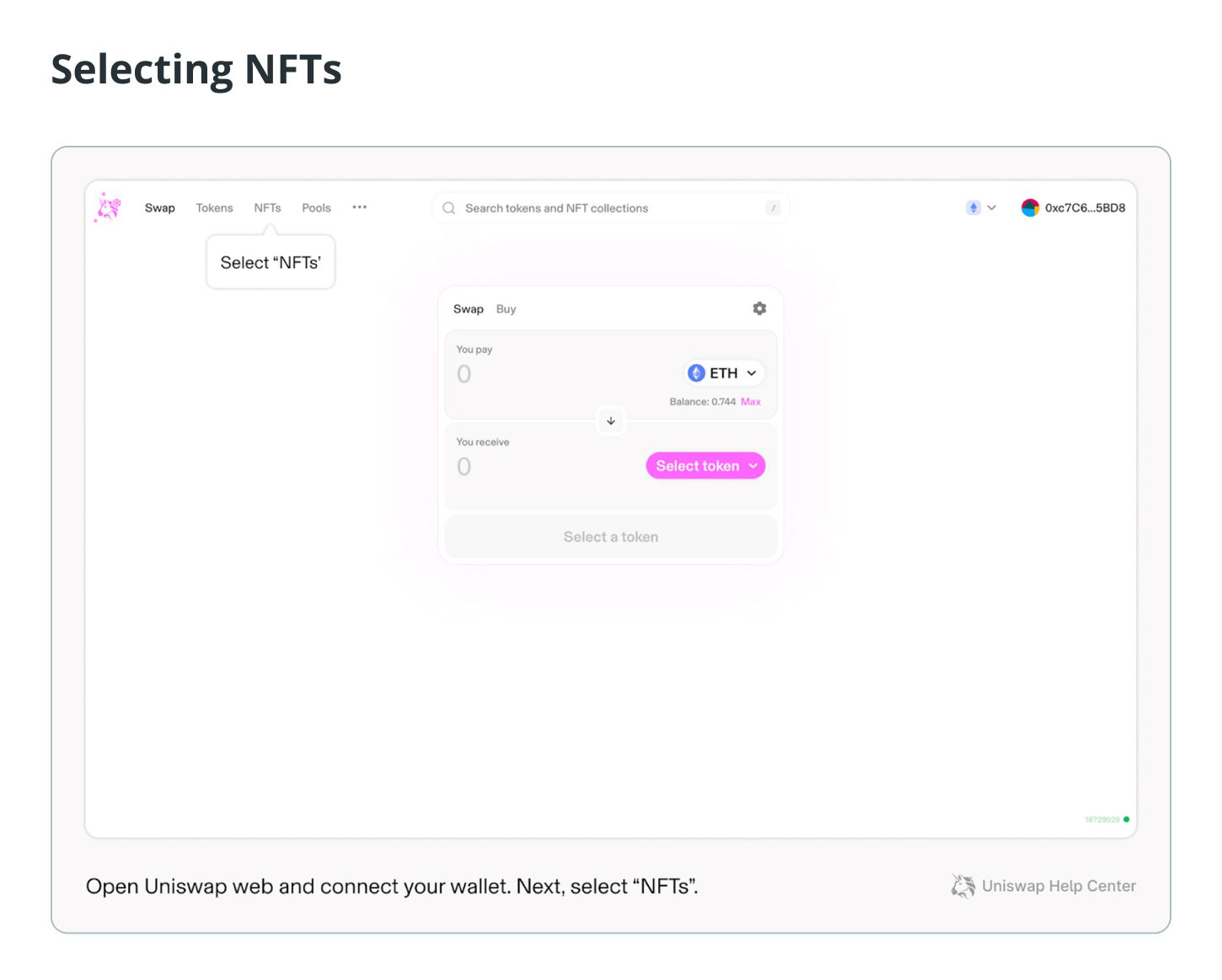Screen dimensions: 1222x980
Task: Click the Max balance link
Action: pyautogui.click(x=751, y=402)
